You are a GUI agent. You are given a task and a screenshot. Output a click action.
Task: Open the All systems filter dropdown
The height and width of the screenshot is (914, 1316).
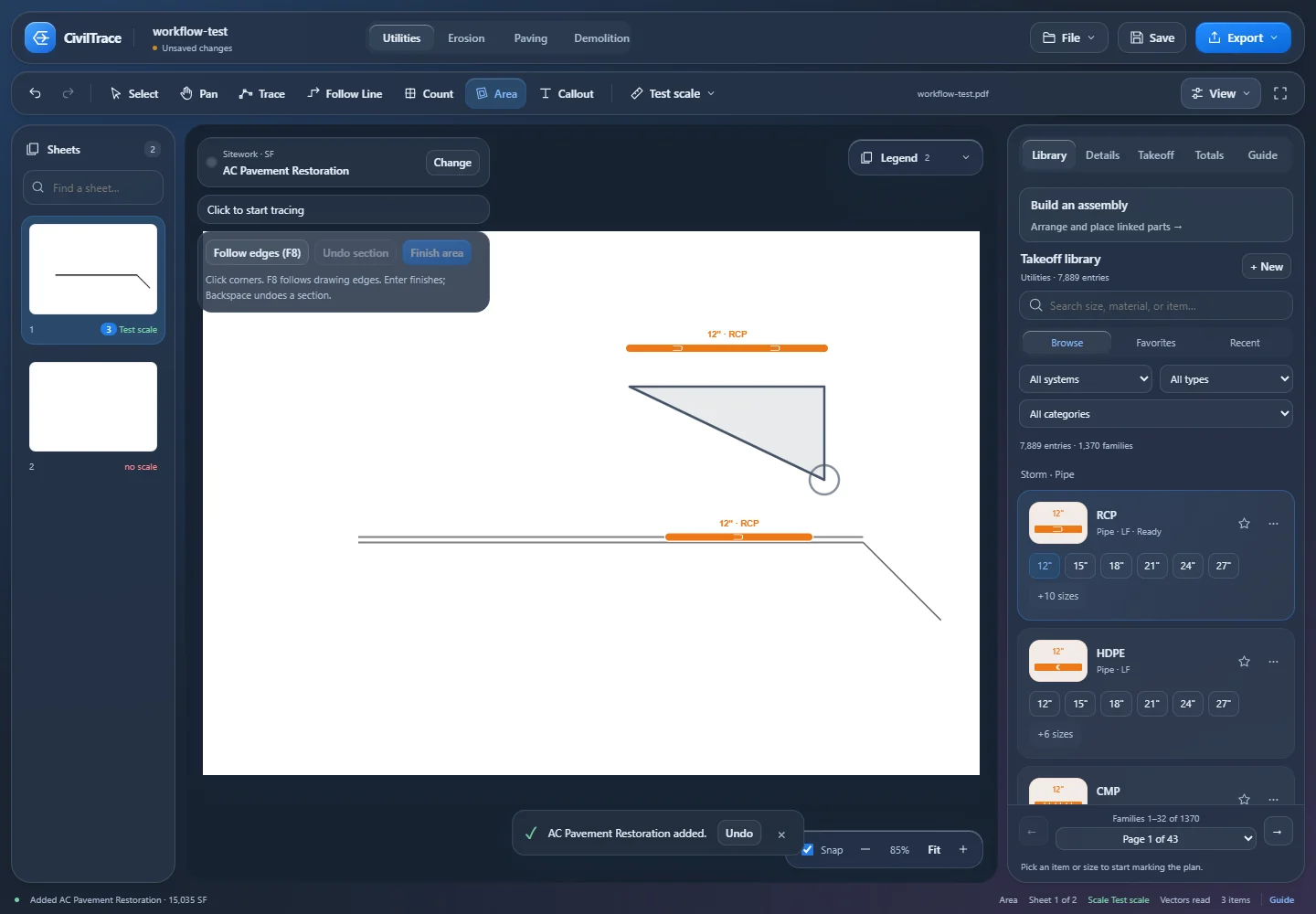pos(1085,379)
